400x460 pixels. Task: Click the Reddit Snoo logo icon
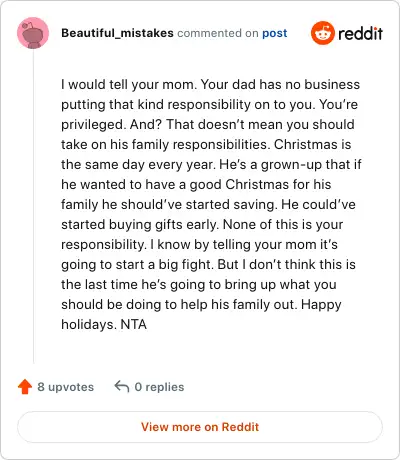322,33
